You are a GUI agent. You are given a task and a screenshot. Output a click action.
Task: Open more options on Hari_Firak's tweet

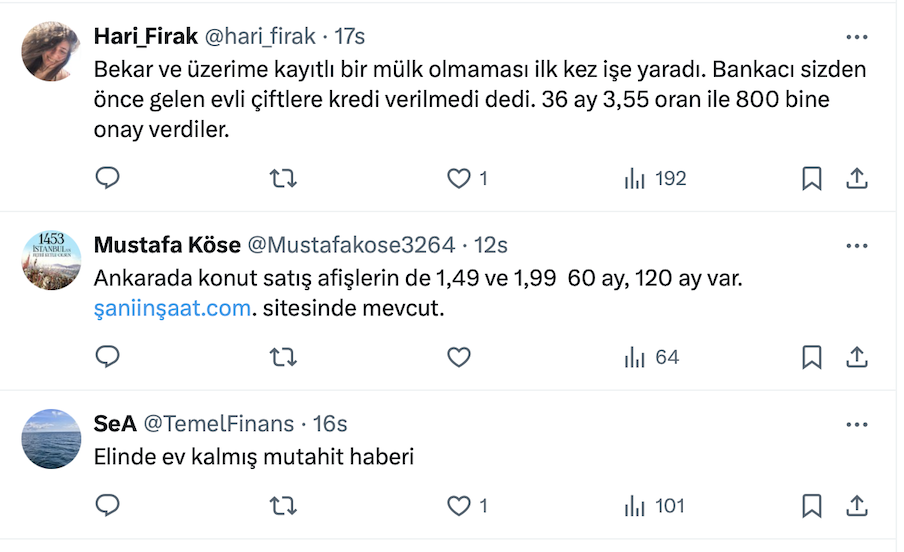point(856,37)
